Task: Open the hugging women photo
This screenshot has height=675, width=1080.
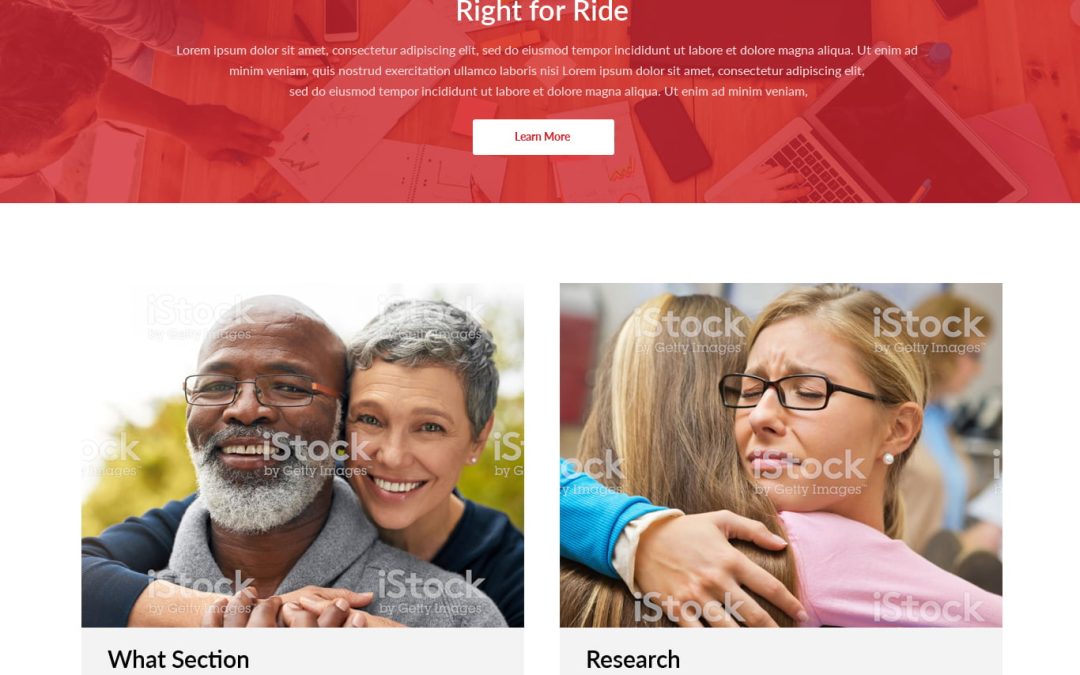Action: 780,455
